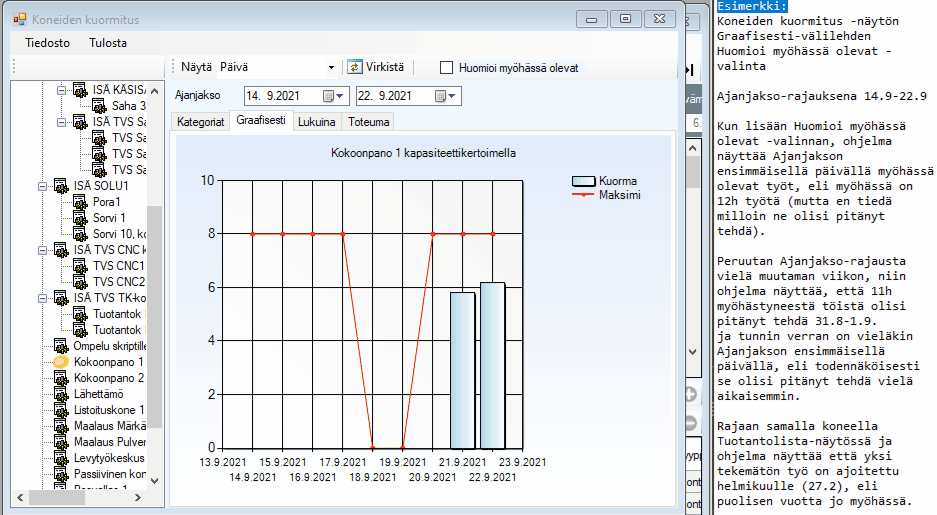Select TVS CNC1 in the tree

pos(119,266)
